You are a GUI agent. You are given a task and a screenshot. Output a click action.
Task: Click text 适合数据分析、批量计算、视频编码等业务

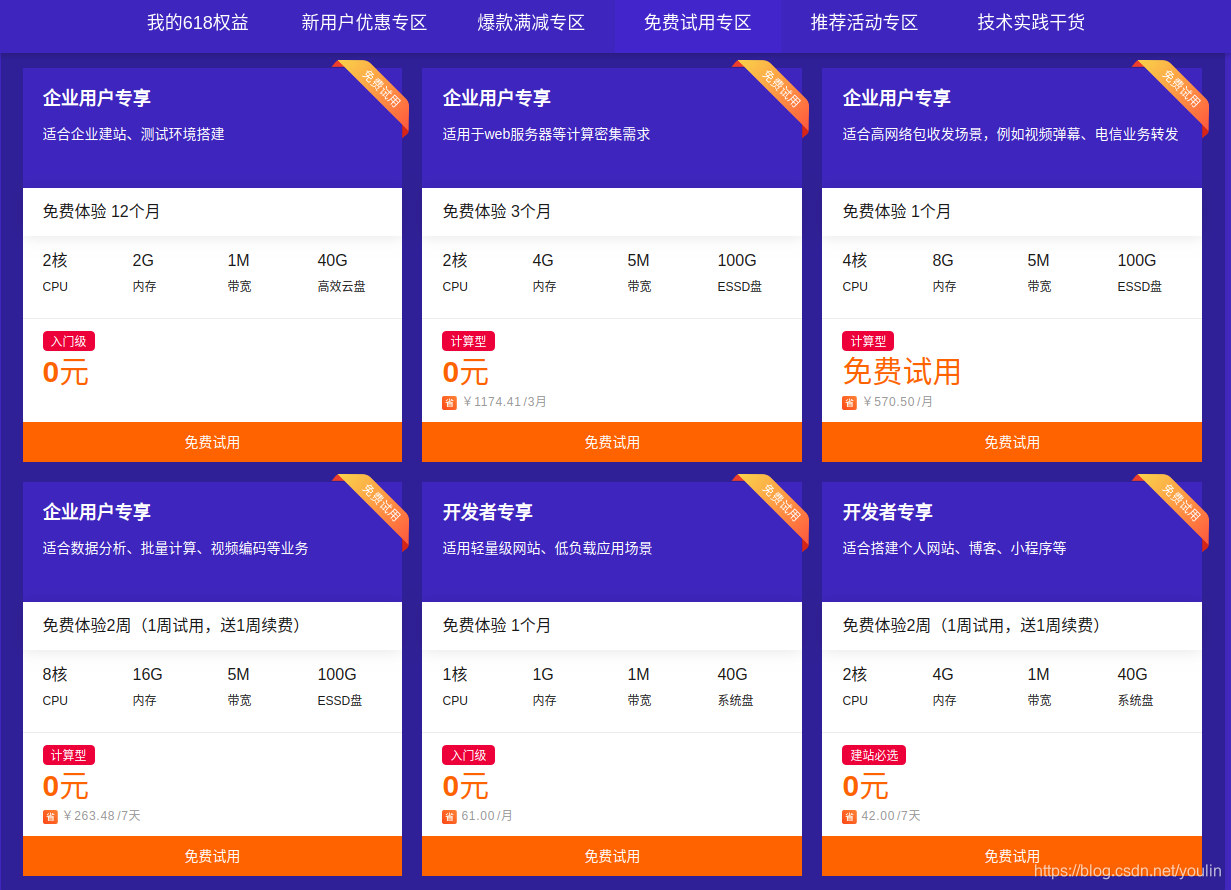coord(176,548)
